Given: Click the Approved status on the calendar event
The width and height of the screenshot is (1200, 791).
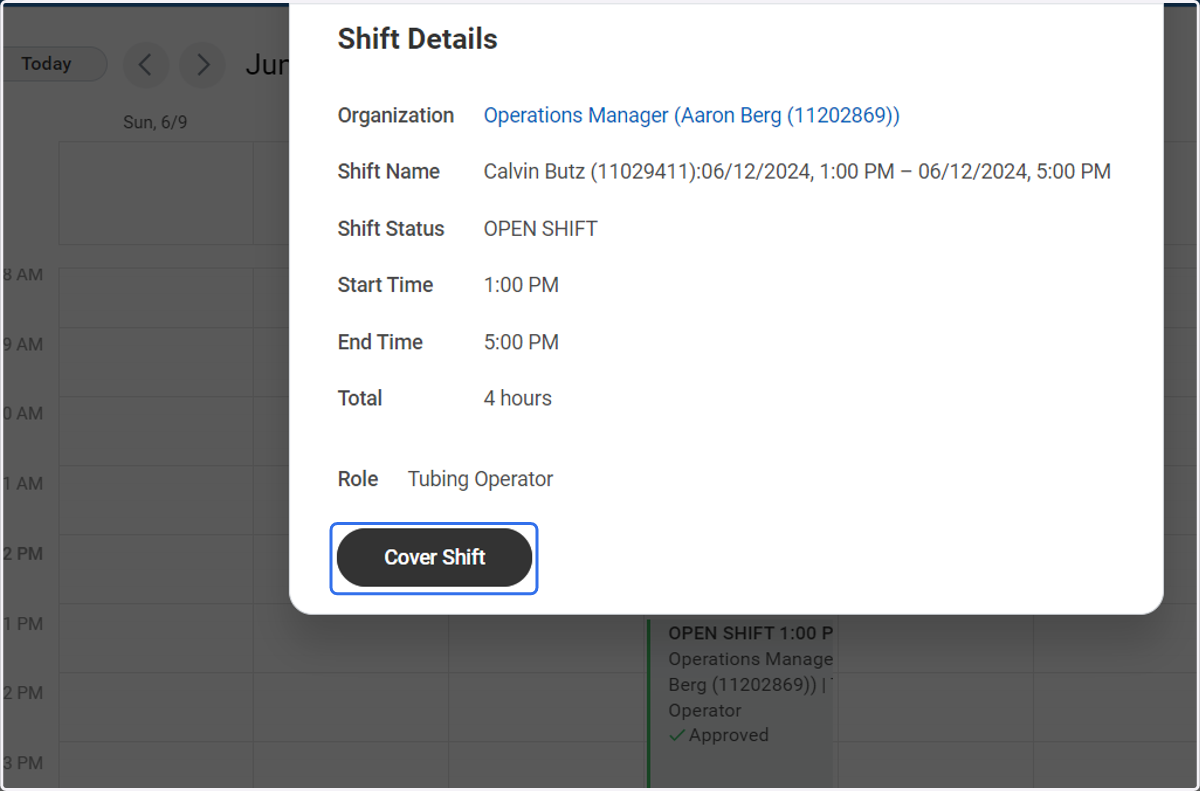Looking at the screenshot, I should pos(719,735).
